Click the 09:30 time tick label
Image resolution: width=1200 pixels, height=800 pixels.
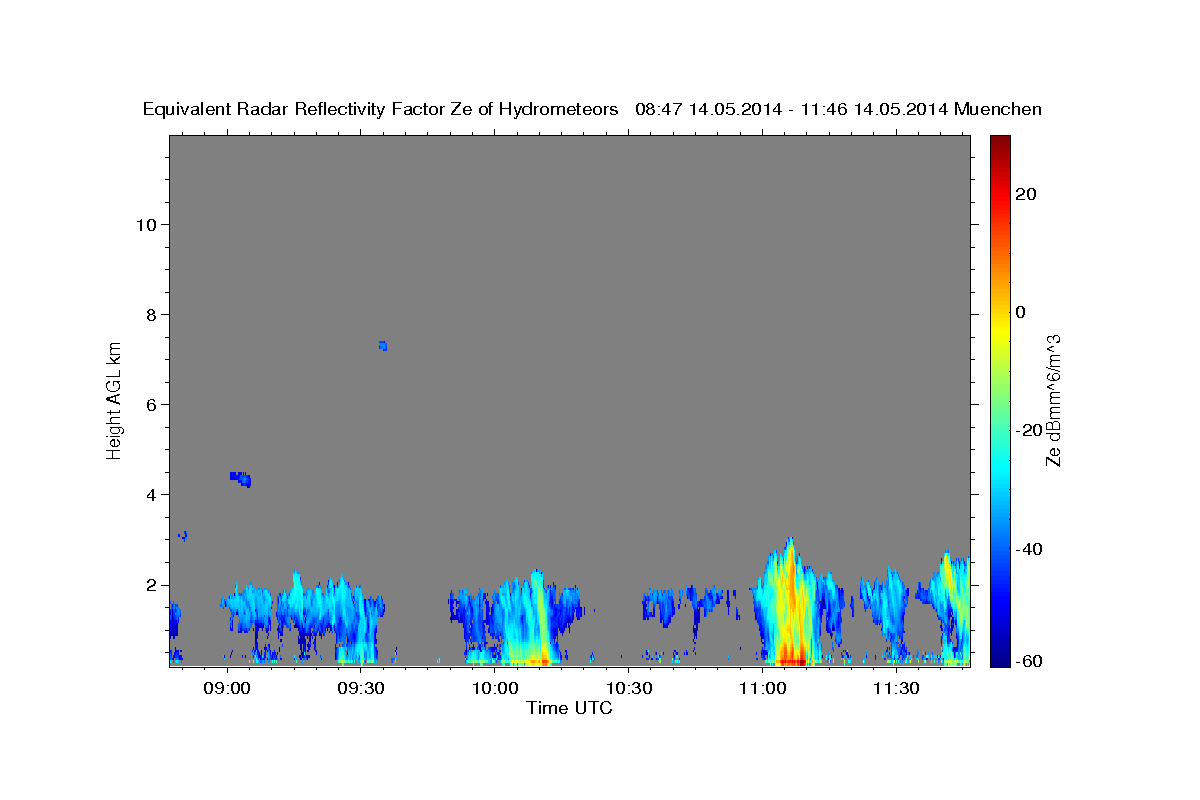pyautogui.click(x=361, y=689)
